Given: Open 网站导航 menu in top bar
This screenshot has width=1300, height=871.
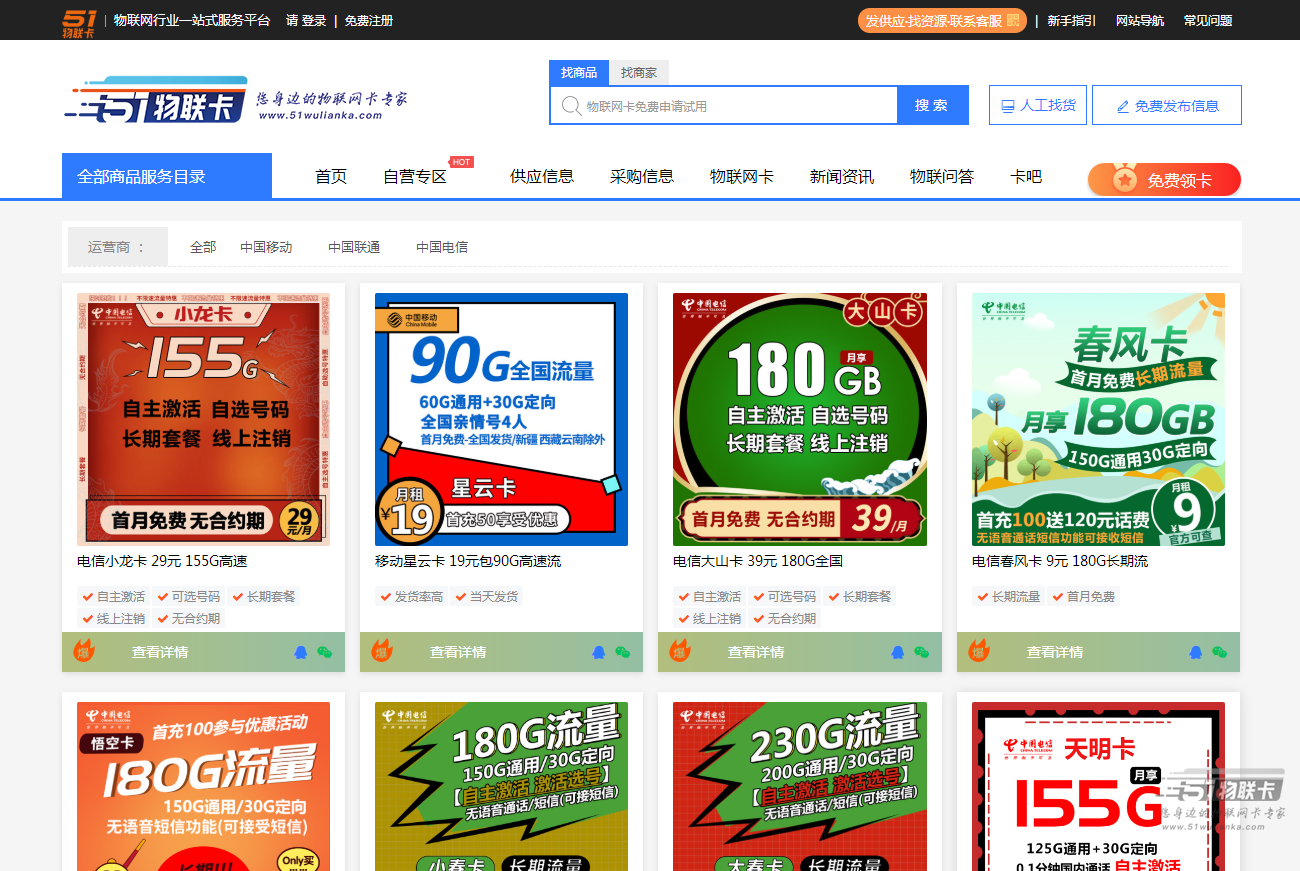Looking at the screenshot, I should (x=1140, y=20).
